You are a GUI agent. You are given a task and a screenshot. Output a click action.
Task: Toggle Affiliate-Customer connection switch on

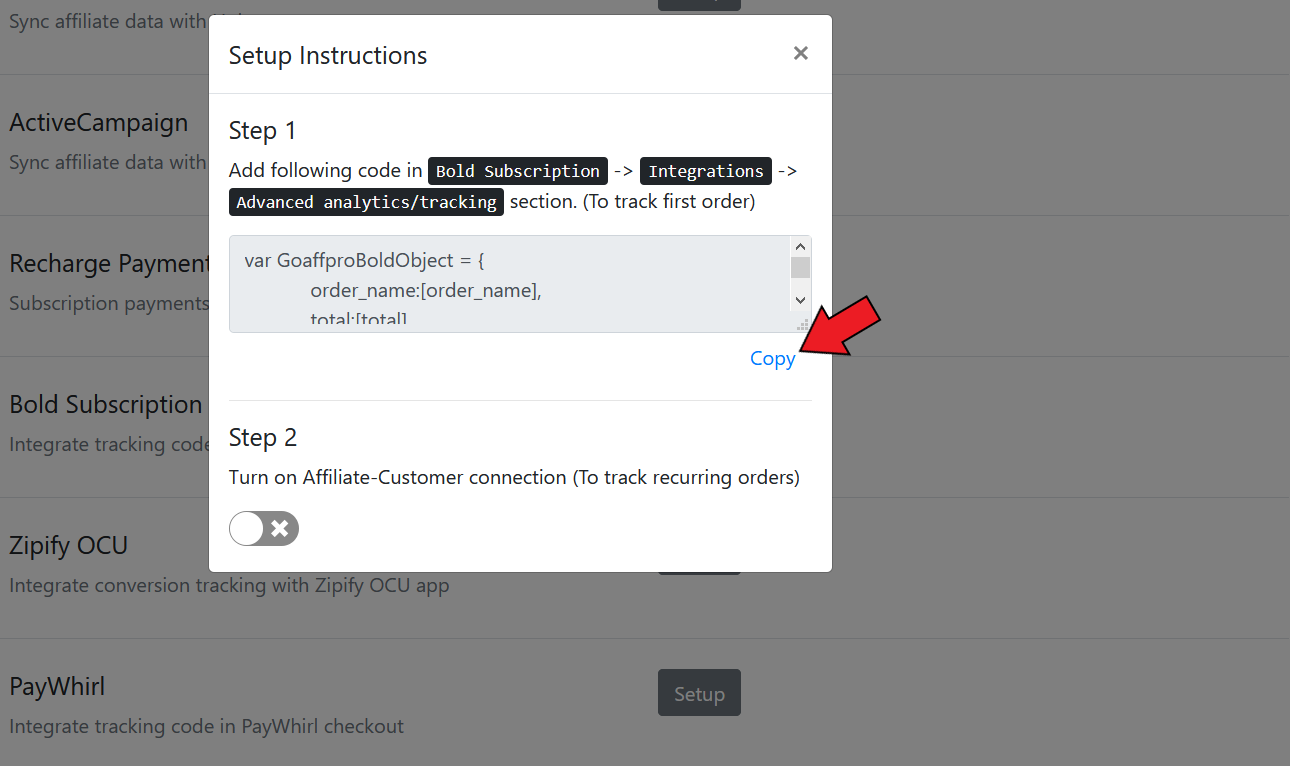tap(264, 529)
